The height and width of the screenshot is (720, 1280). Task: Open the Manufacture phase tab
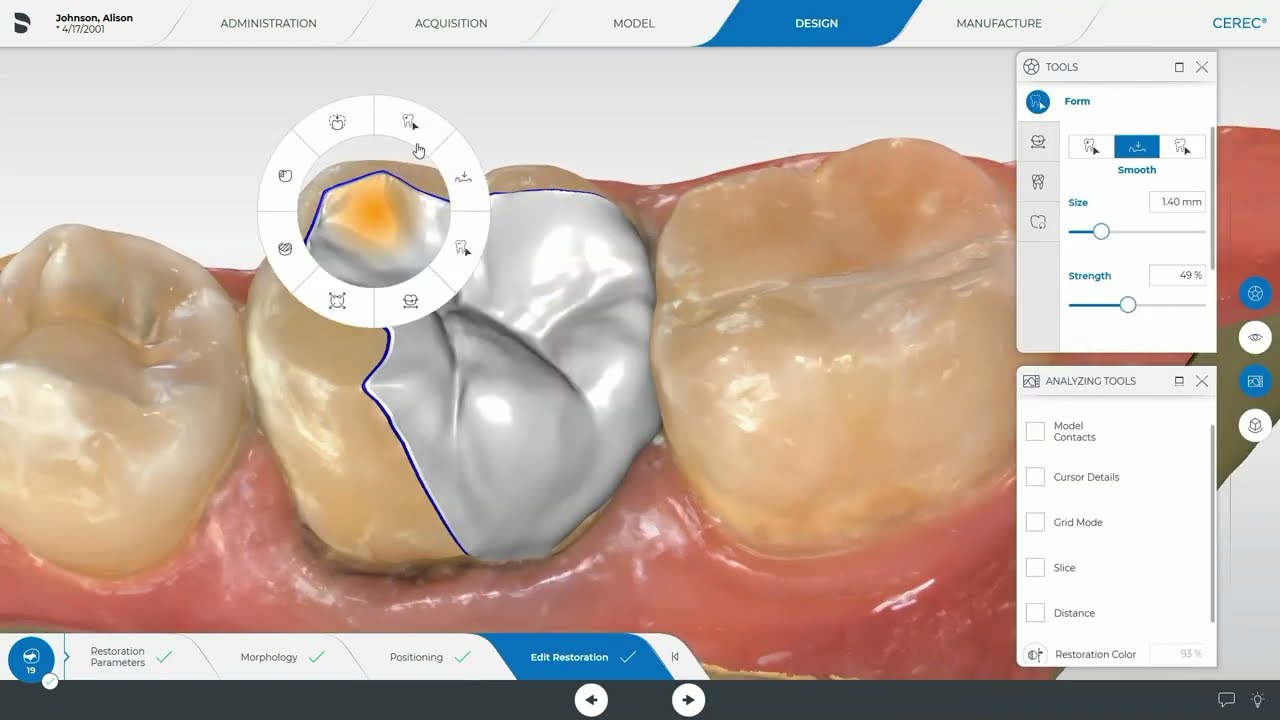999,23
